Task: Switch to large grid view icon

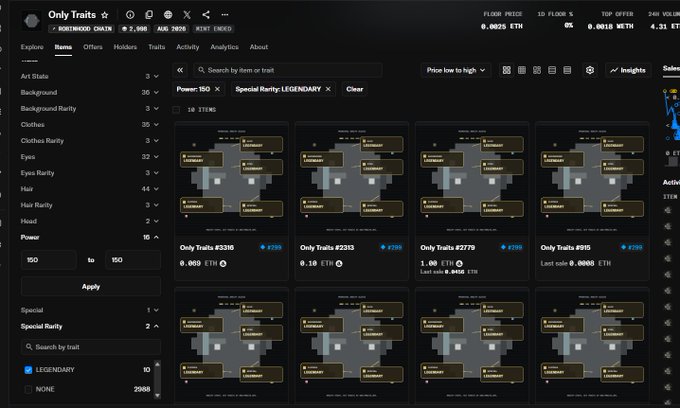Action: tap(506, 70)
